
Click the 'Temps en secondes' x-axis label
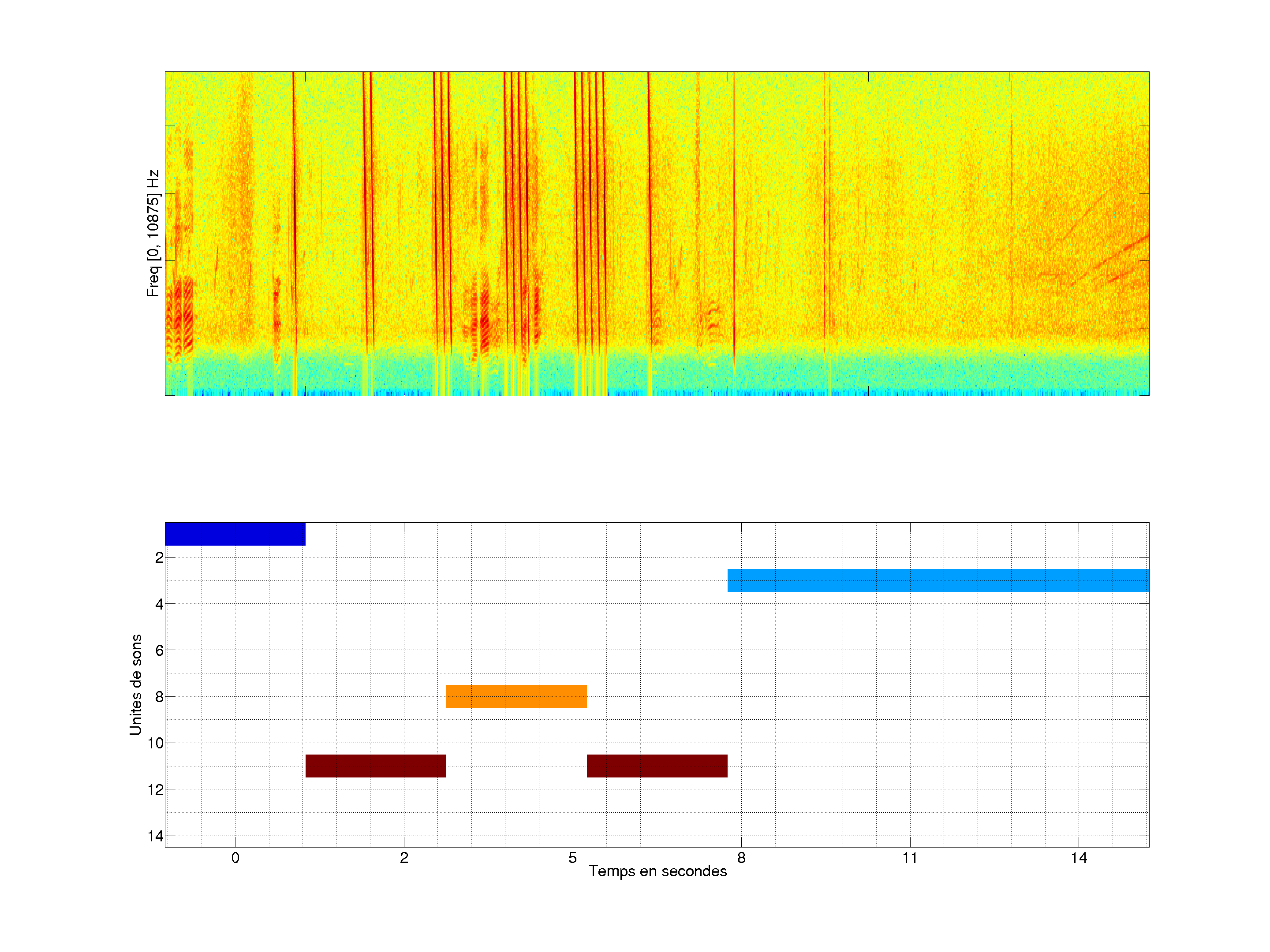tap(657, 871)
